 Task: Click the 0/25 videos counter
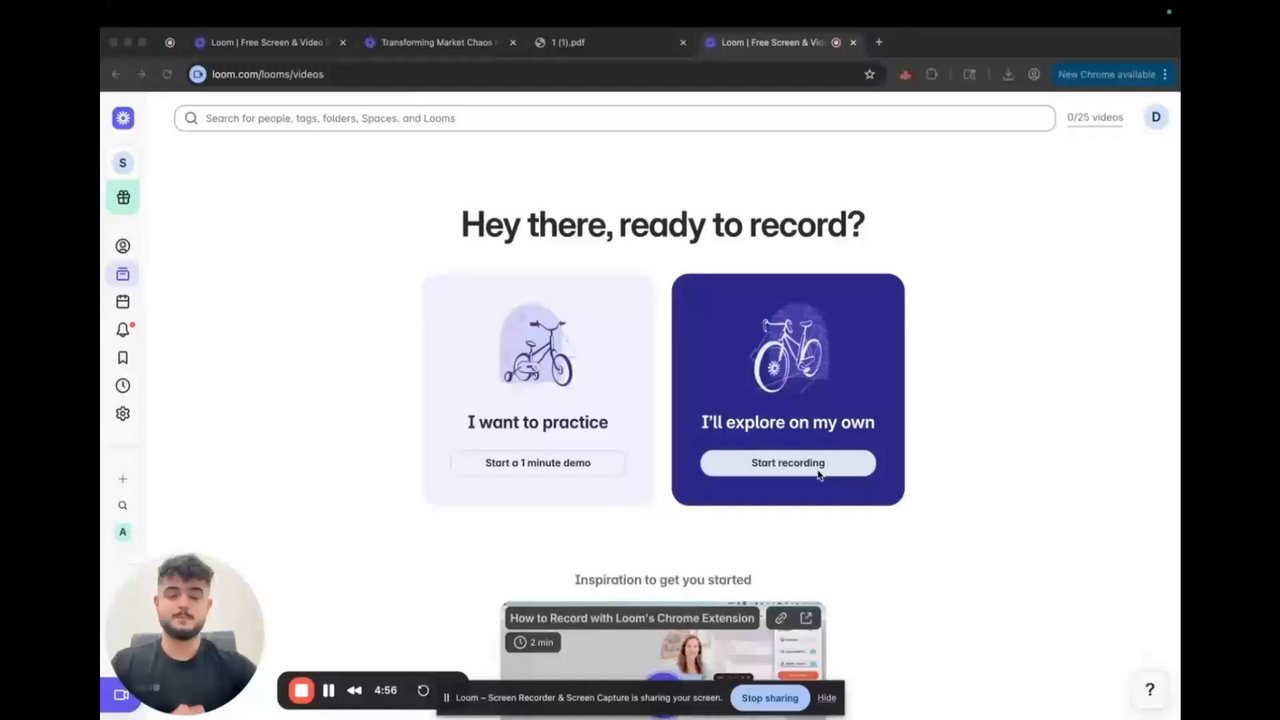1095,118
